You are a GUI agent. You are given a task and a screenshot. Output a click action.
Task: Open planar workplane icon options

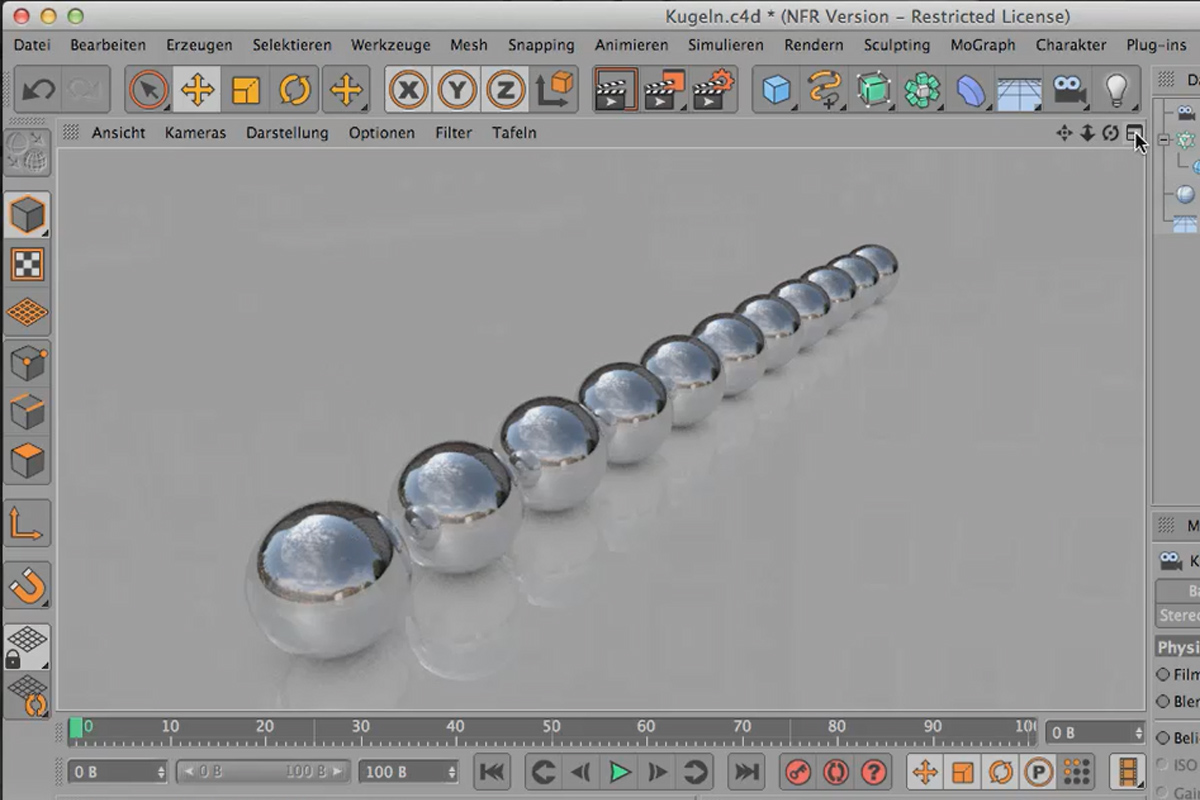pos(27,696)
